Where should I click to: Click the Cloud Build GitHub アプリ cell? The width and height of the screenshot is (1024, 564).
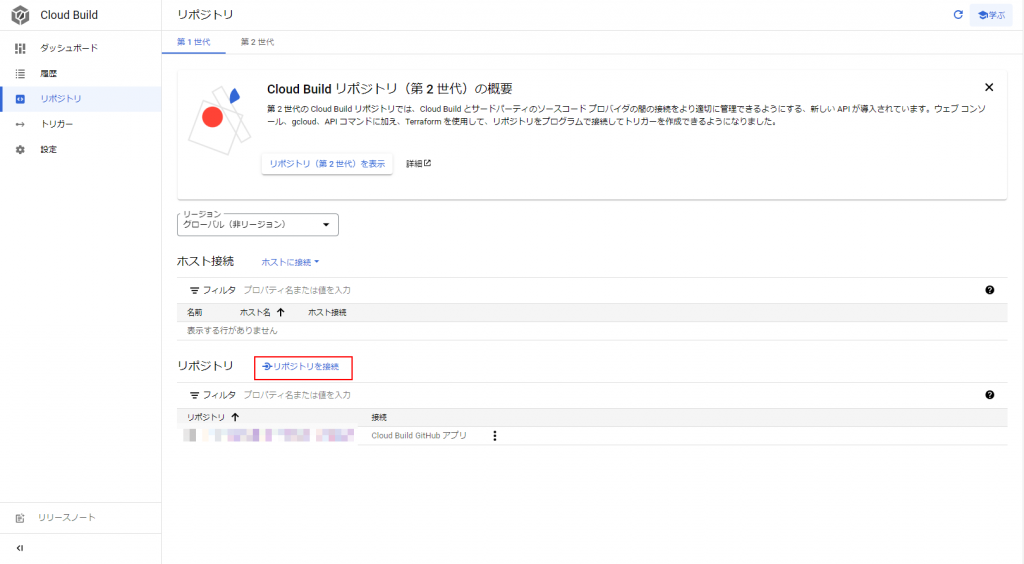point(419,435)
